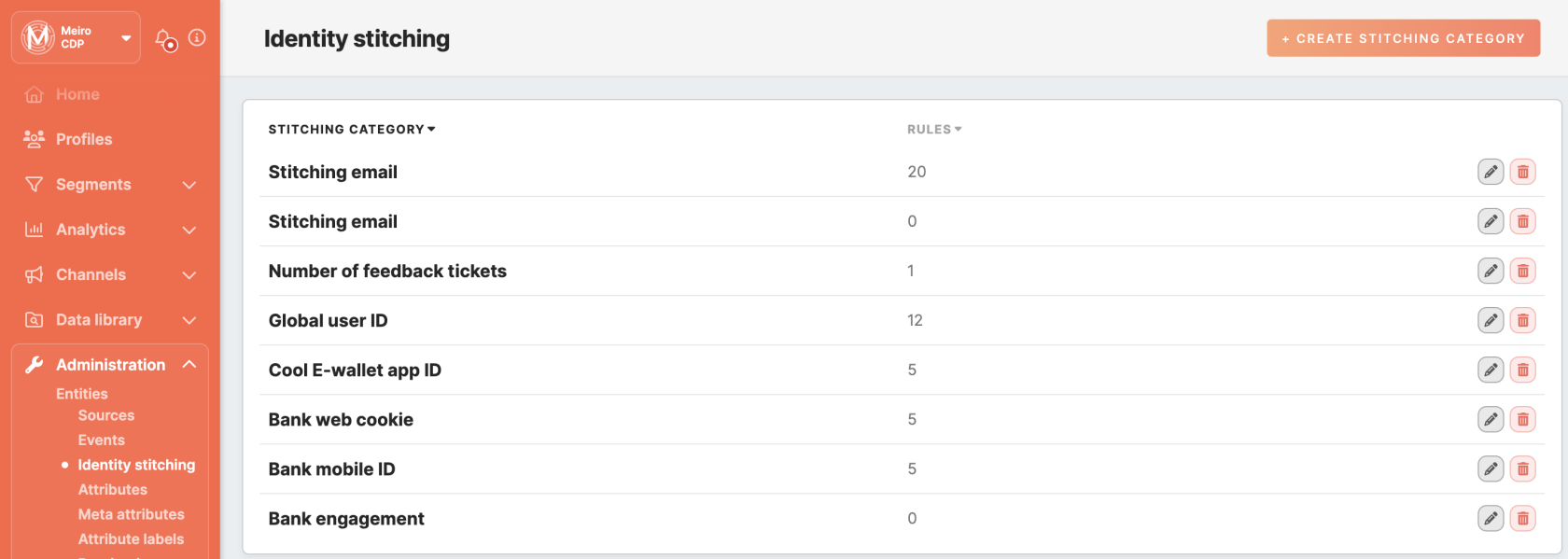Delete the Number of feedback tickets row
The height and width of the screenshot is (559, 1568).
click(1522, 271)
